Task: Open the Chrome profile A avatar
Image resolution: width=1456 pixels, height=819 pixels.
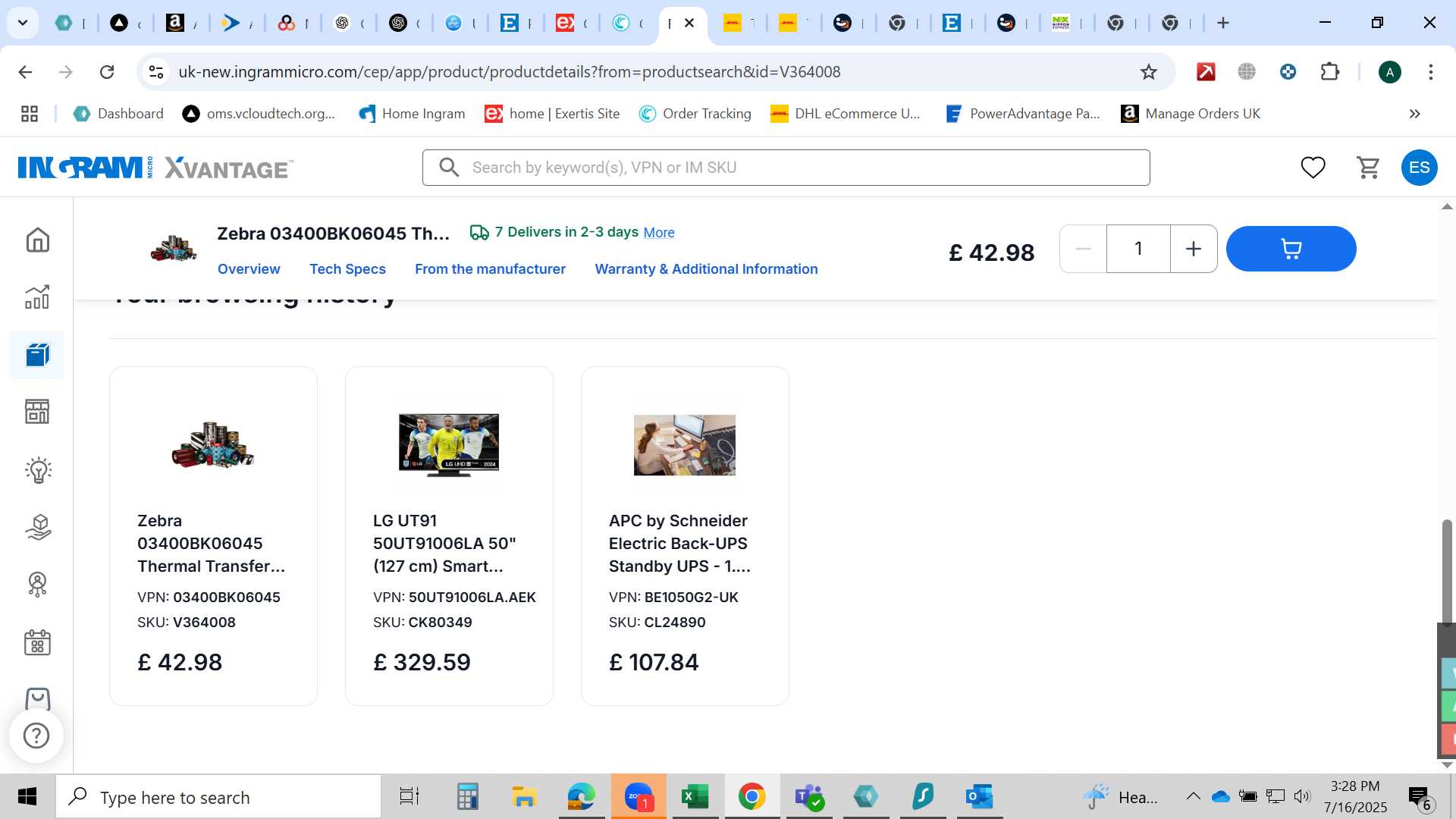Action: (1389, 72)
